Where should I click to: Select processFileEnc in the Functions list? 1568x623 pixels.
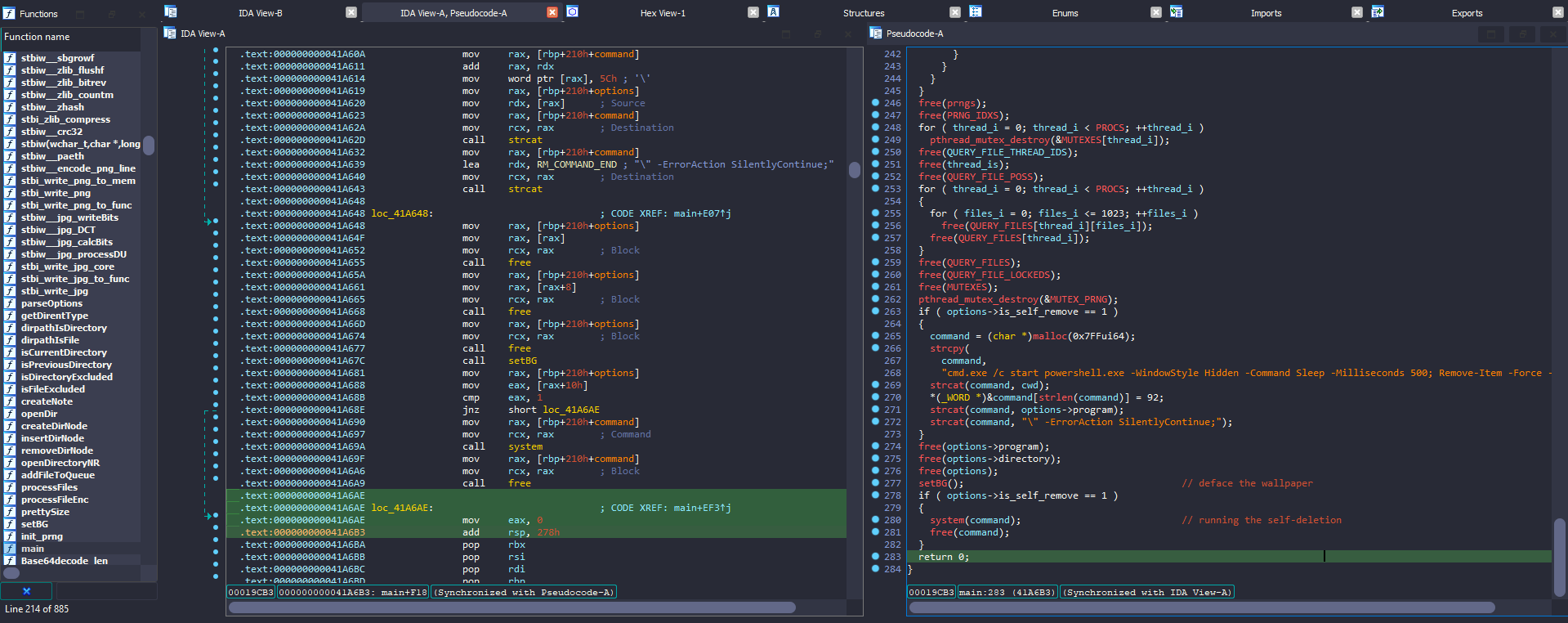72,500
